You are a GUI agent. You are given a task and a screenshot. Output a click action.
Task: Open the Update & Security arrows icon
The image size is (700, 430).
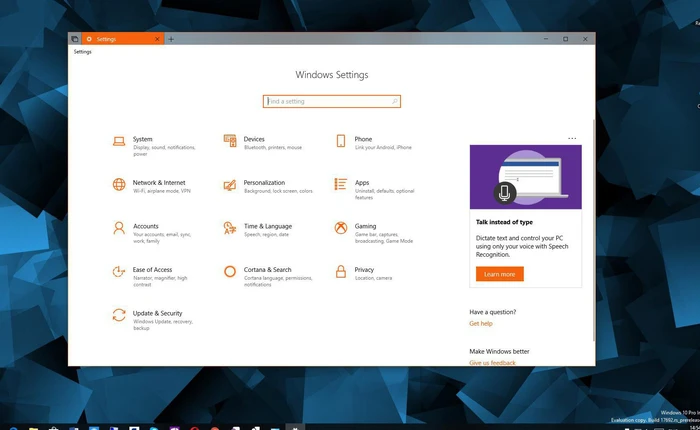pos(119,315)
